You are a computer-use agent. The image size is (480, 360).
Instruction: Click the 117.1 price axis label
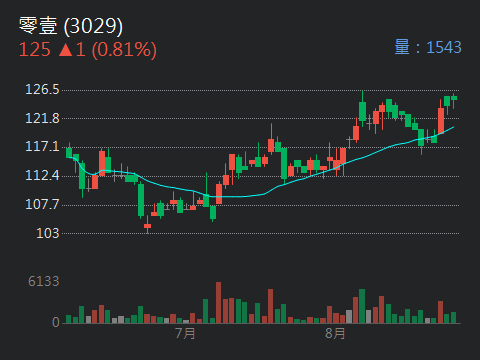[x=42, y=146]
